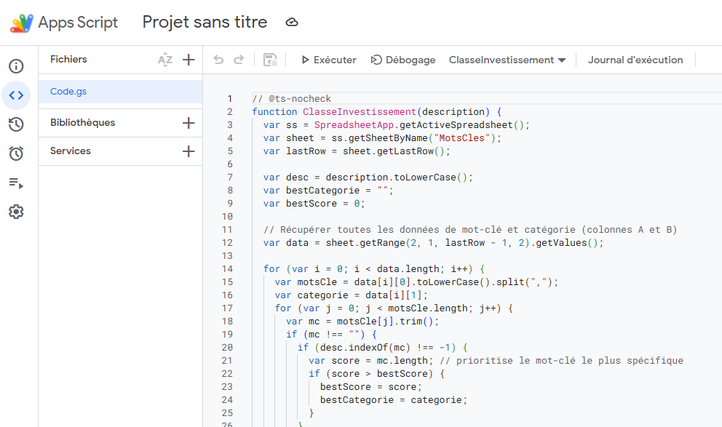Open Project Settings gear icon
This screenshot has height=427, width=722.
16,212
